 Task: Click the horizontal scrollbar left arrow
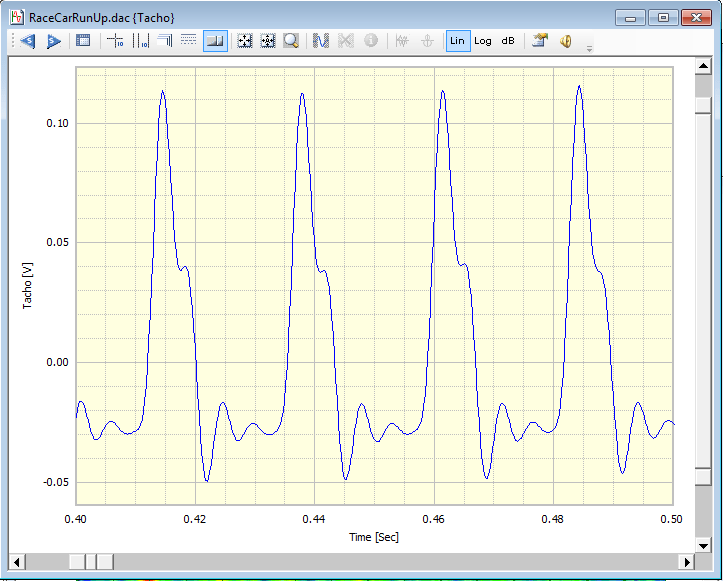coord(17,561)
